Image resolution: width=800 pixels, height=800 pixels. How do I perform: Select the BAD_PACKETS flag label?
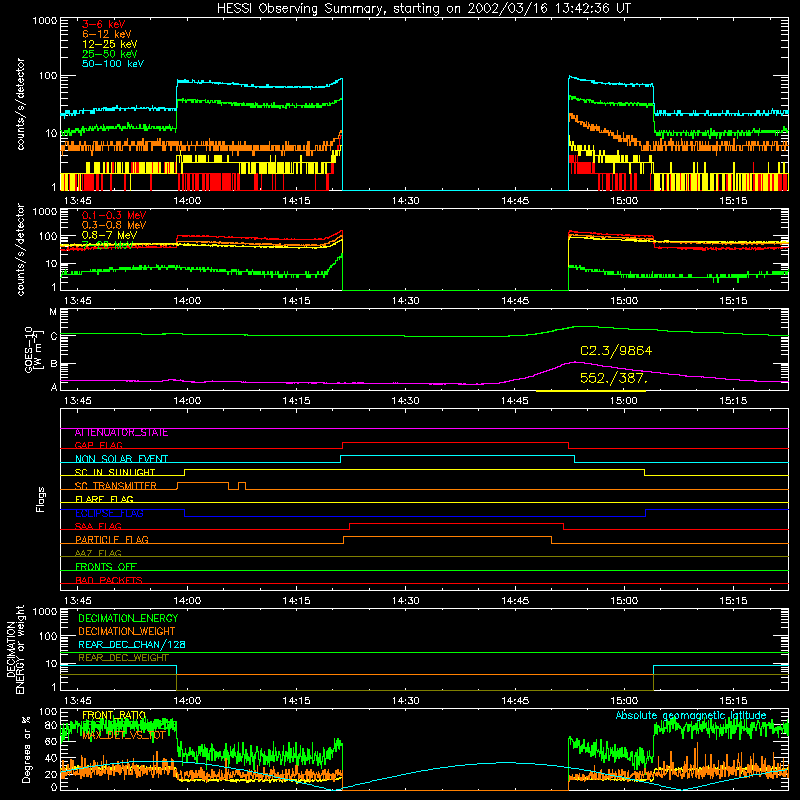(109, 580)
